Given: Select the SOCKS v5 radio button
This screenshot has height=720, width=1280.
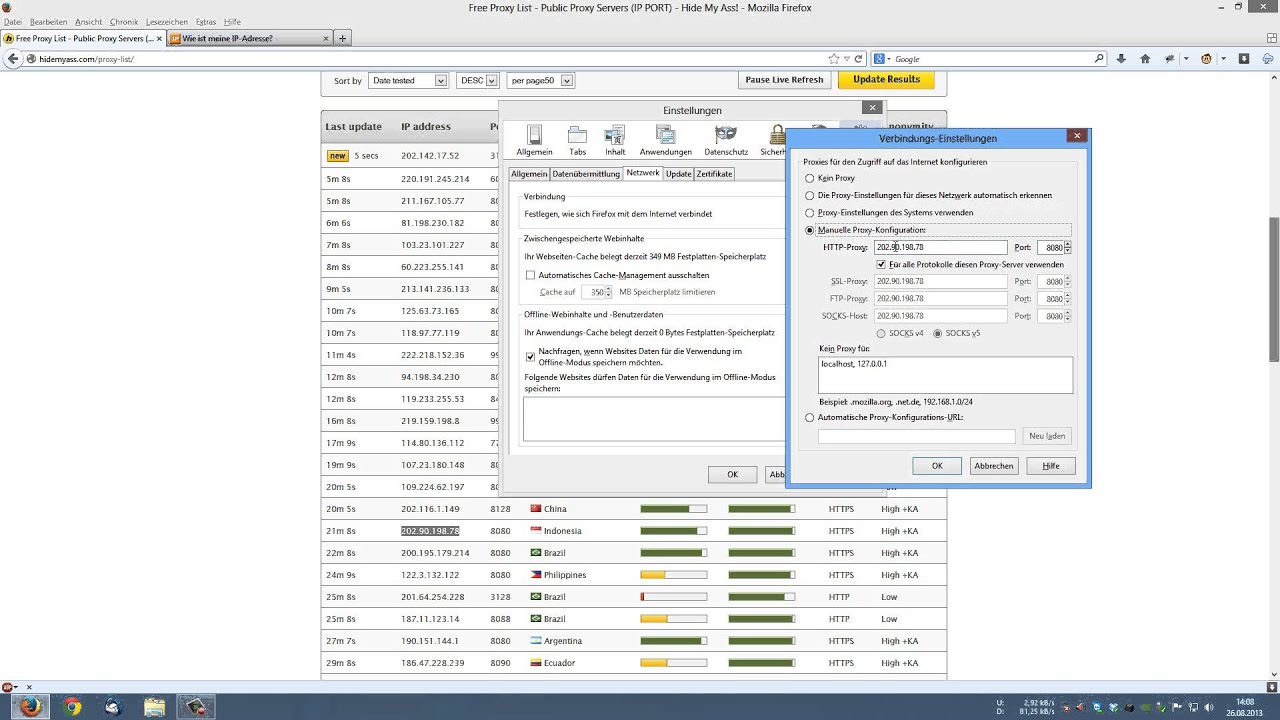Looking at the screenshot, I should (938, 333).
